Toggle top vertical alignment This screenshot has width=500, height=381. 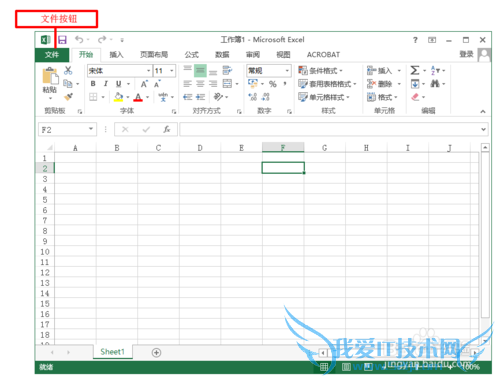188,70
